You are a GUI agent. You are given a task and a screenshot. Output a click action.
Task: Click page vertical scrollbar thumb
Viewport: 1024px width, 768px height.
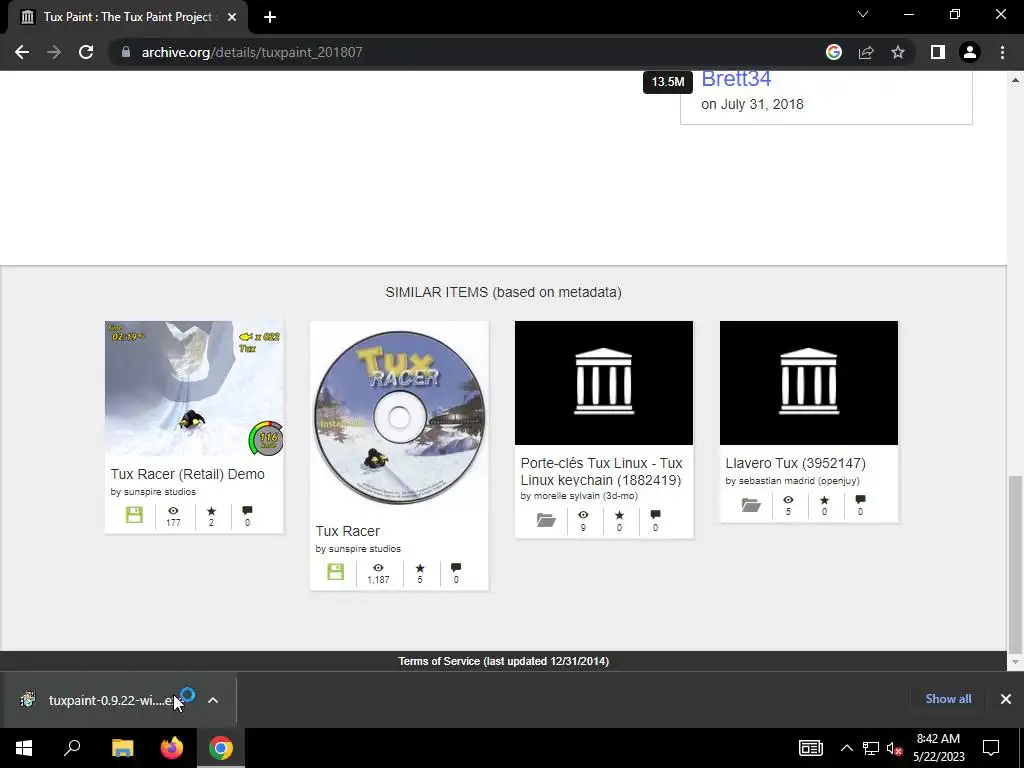(1015, 565)
